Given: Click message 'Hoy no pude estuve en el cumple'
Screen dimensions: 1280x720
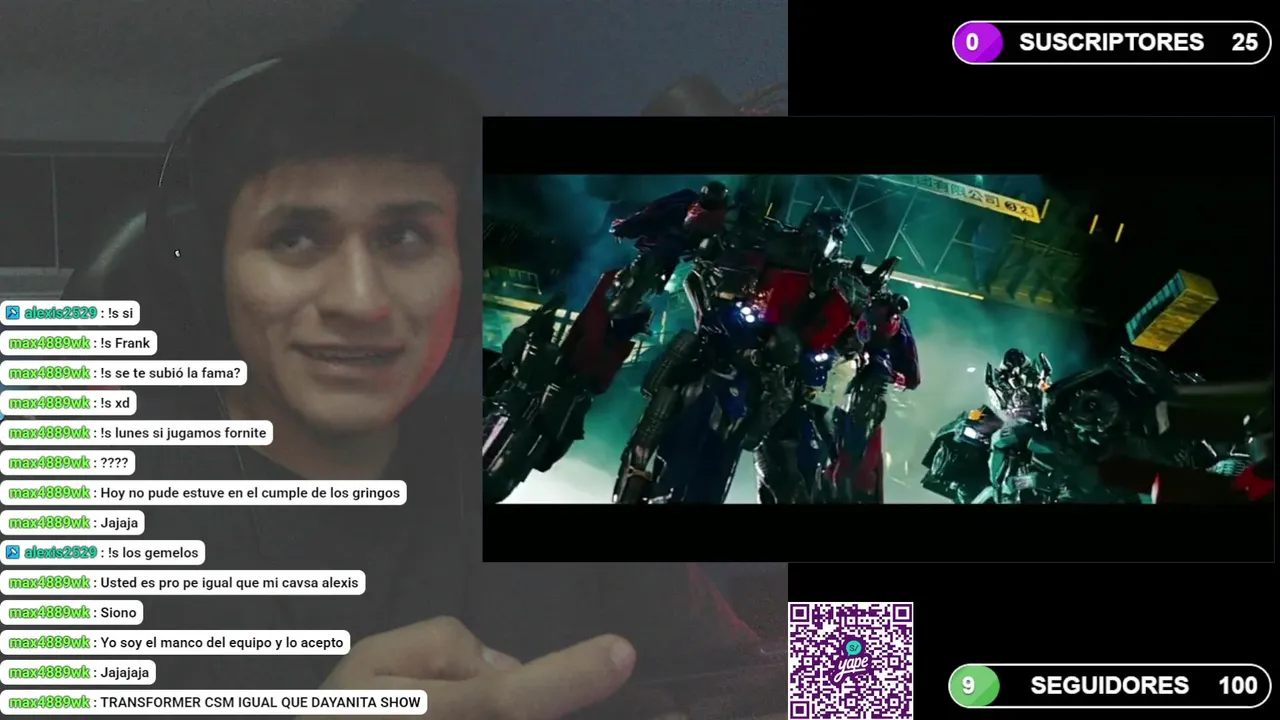Looking at the screenshot, I should point(204,493).
